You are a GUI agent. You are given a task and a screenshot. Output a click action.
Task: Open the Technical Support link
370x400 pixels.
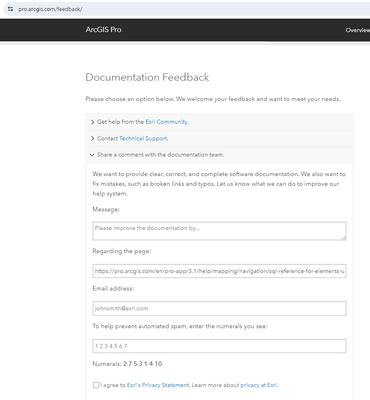[143, 138]
